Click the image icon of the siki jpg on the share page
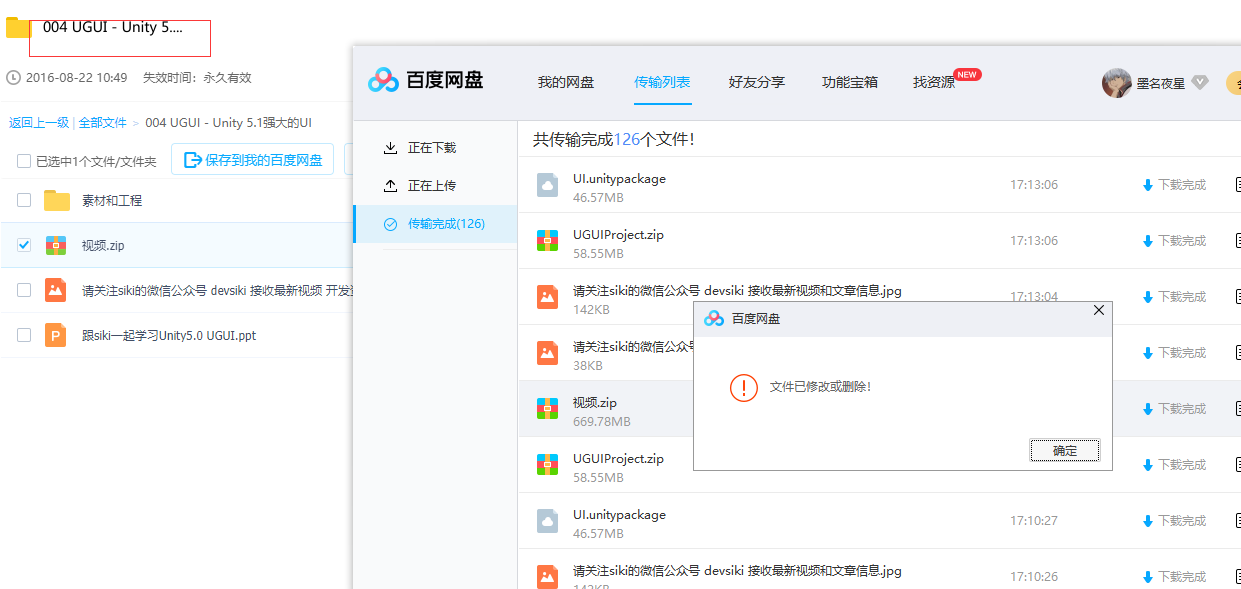The image size is (1241, 589). pos(56,290)
